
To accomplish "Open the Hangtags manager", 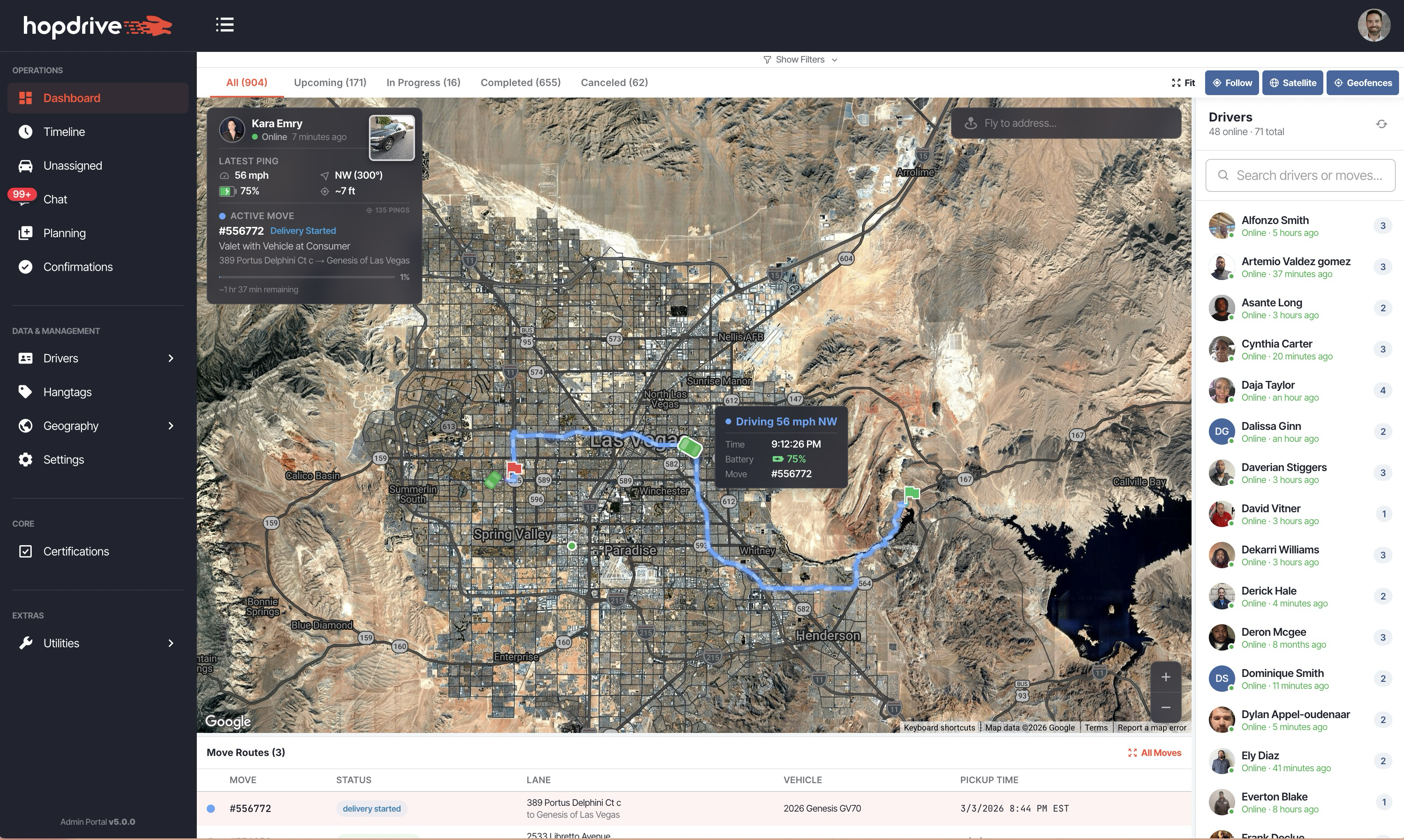I will (x=68, y=392).
